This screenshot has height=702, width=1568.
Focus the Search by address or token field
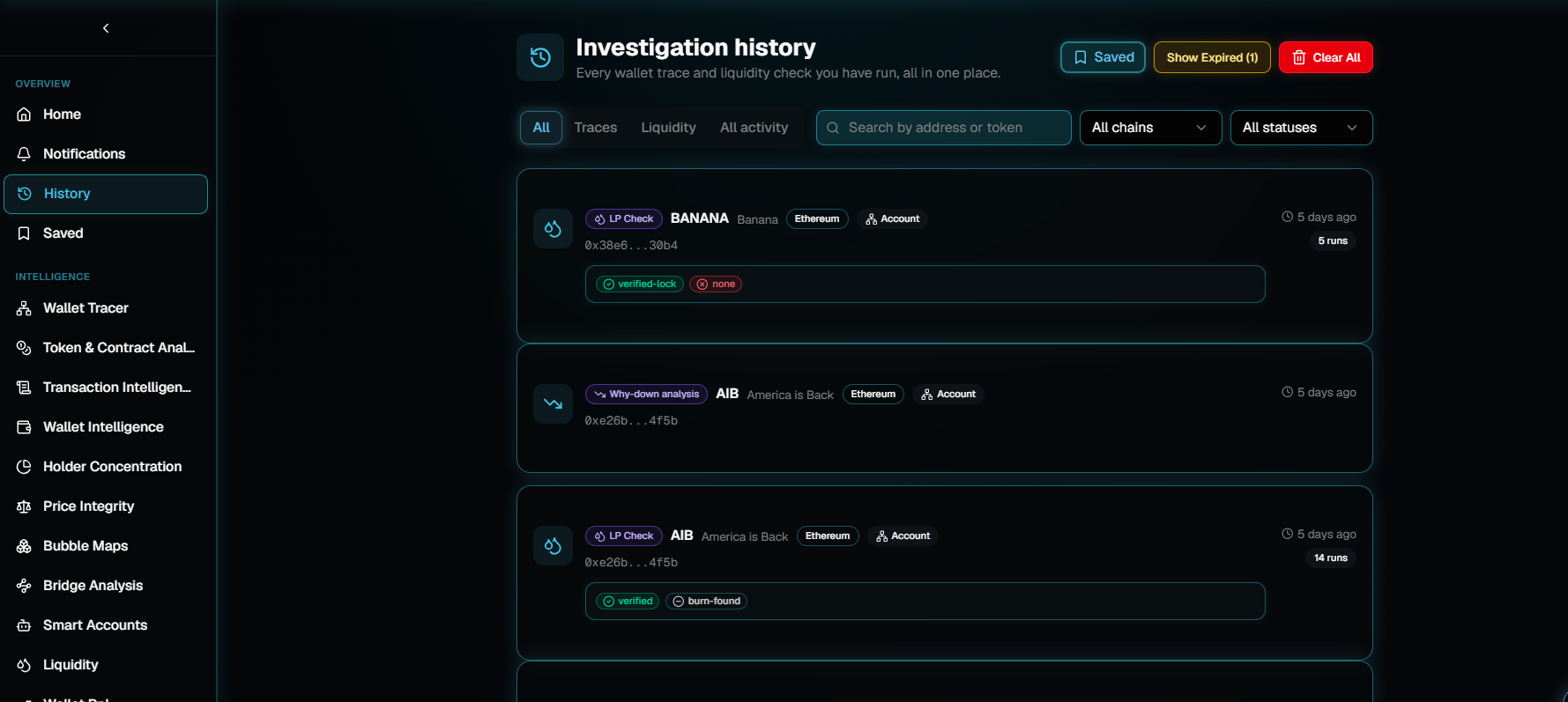pyautogui.click(x=943, y=128)
